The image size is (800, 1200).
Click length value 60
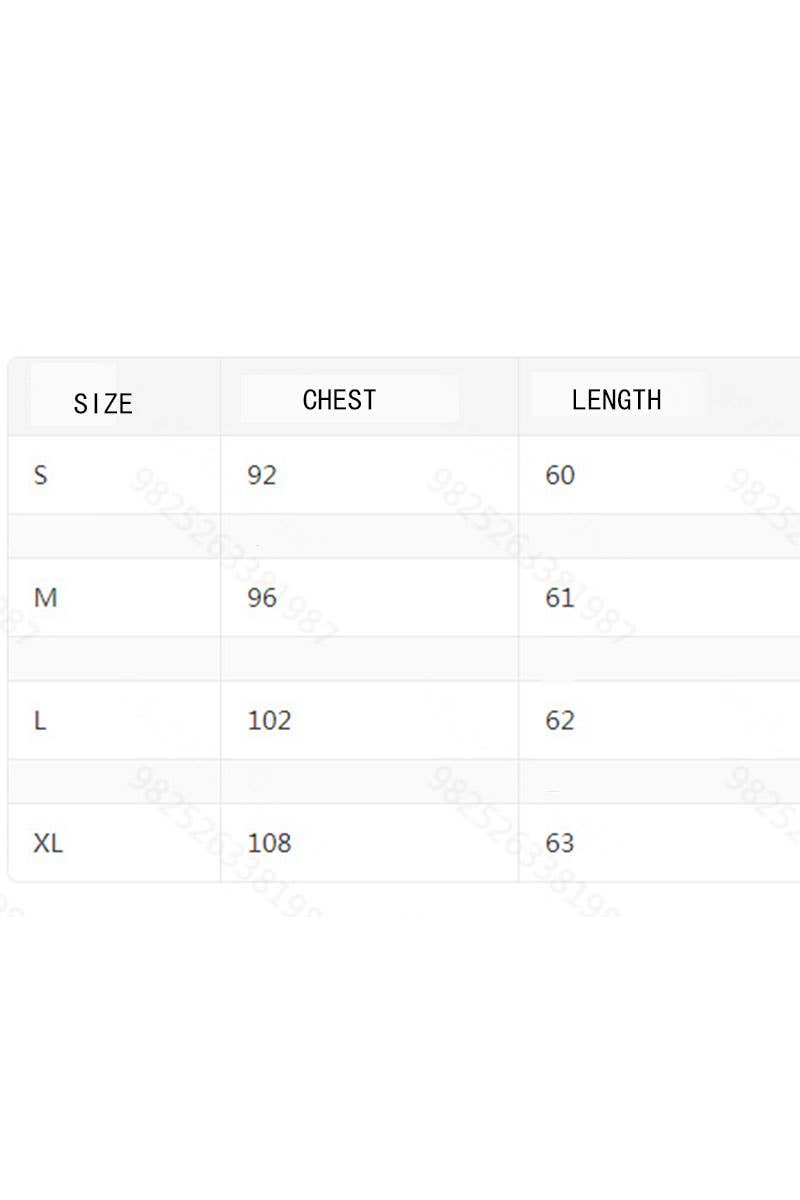tap(560, 474)
